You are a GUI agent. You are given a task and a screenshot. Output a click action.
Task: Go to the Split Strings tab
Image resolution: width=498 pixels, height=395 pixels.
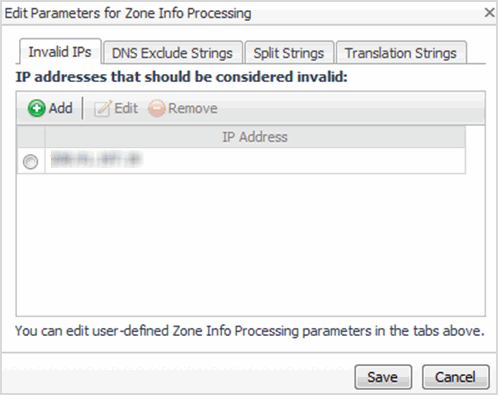[289, 53]
